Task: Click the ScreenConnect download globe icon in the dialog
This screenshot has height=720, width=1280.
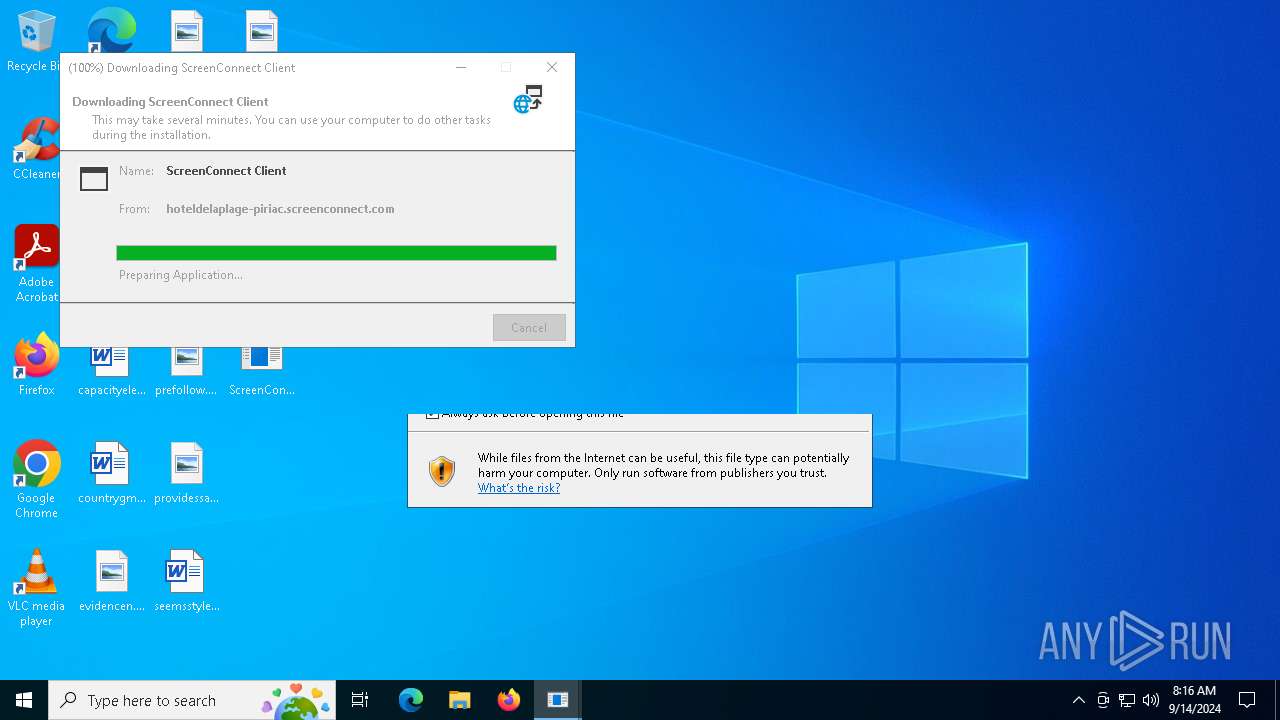Action: pos(528,99)
